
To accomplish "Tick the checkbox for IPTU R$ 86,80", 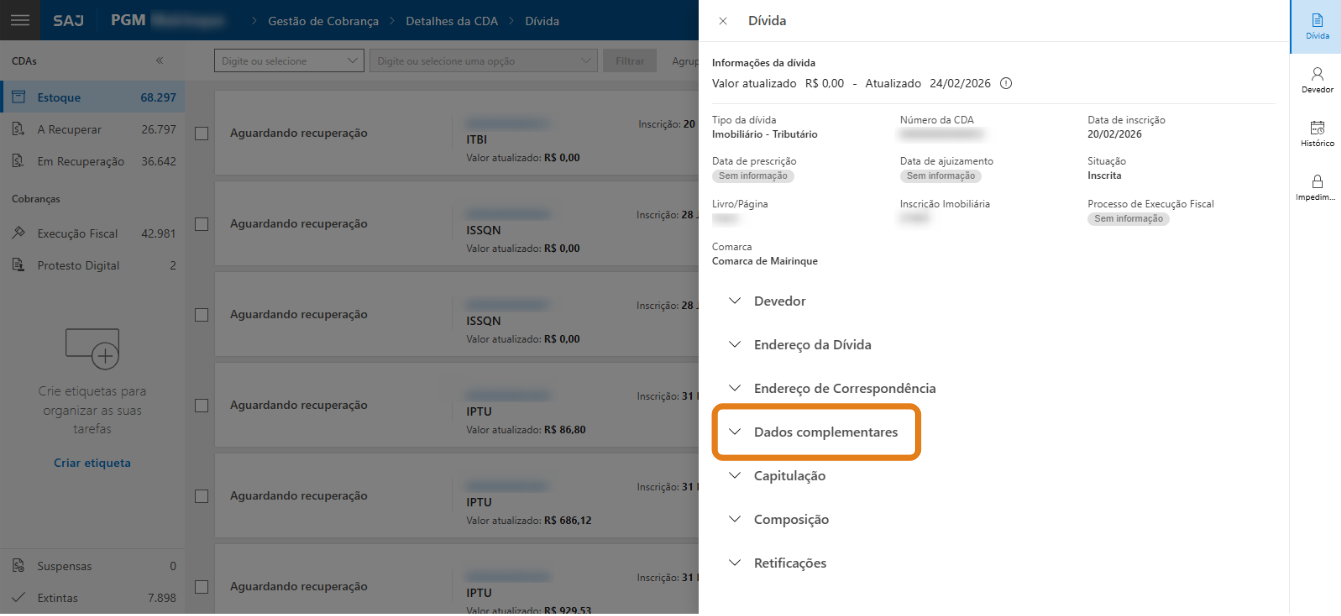I will click(201, 406).
